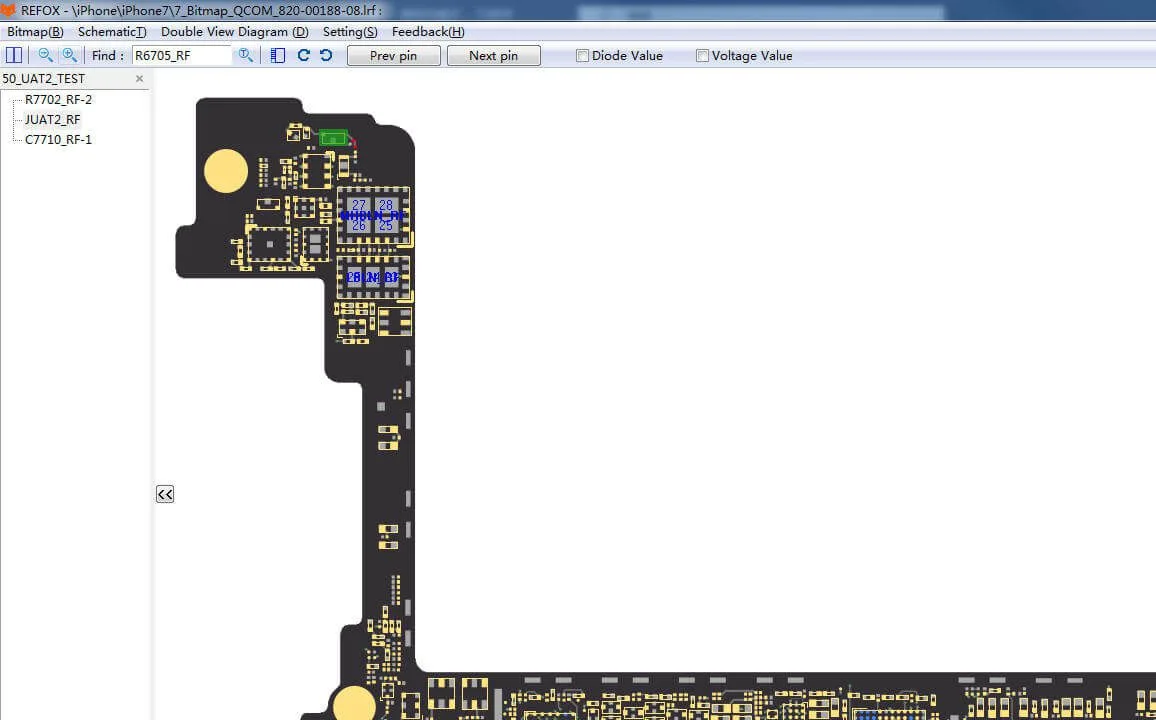Collapse the side panel with << button
This screenshot has width=1156, height=720.
165,494
